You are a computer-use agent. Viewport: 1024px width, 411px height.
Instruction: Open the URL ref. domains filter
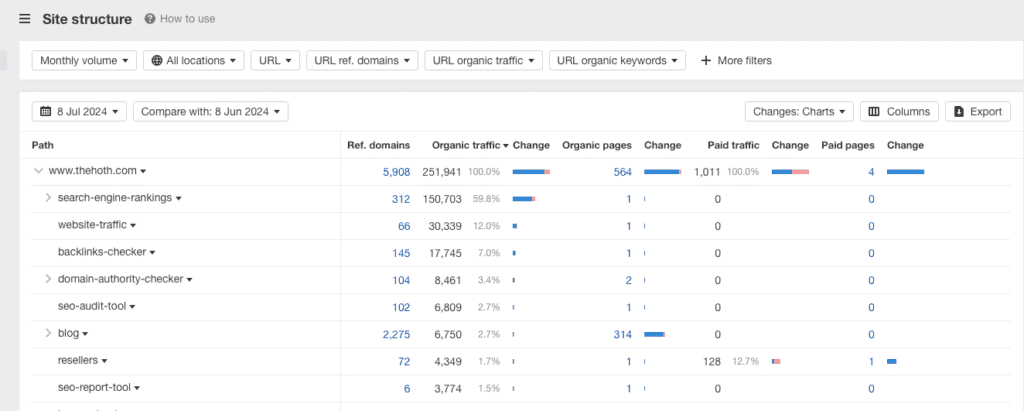pos(362,61)
